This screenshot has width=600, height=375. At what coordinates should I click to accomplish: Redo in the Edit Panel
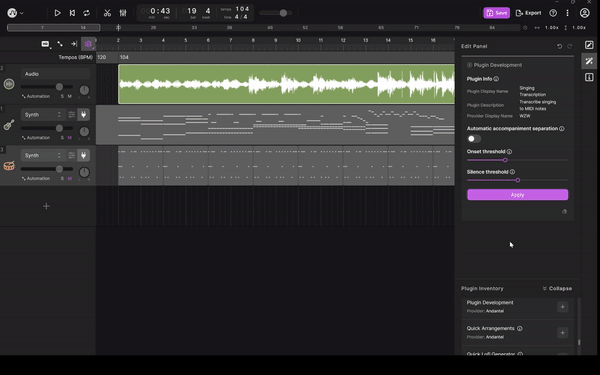[570, 46]
